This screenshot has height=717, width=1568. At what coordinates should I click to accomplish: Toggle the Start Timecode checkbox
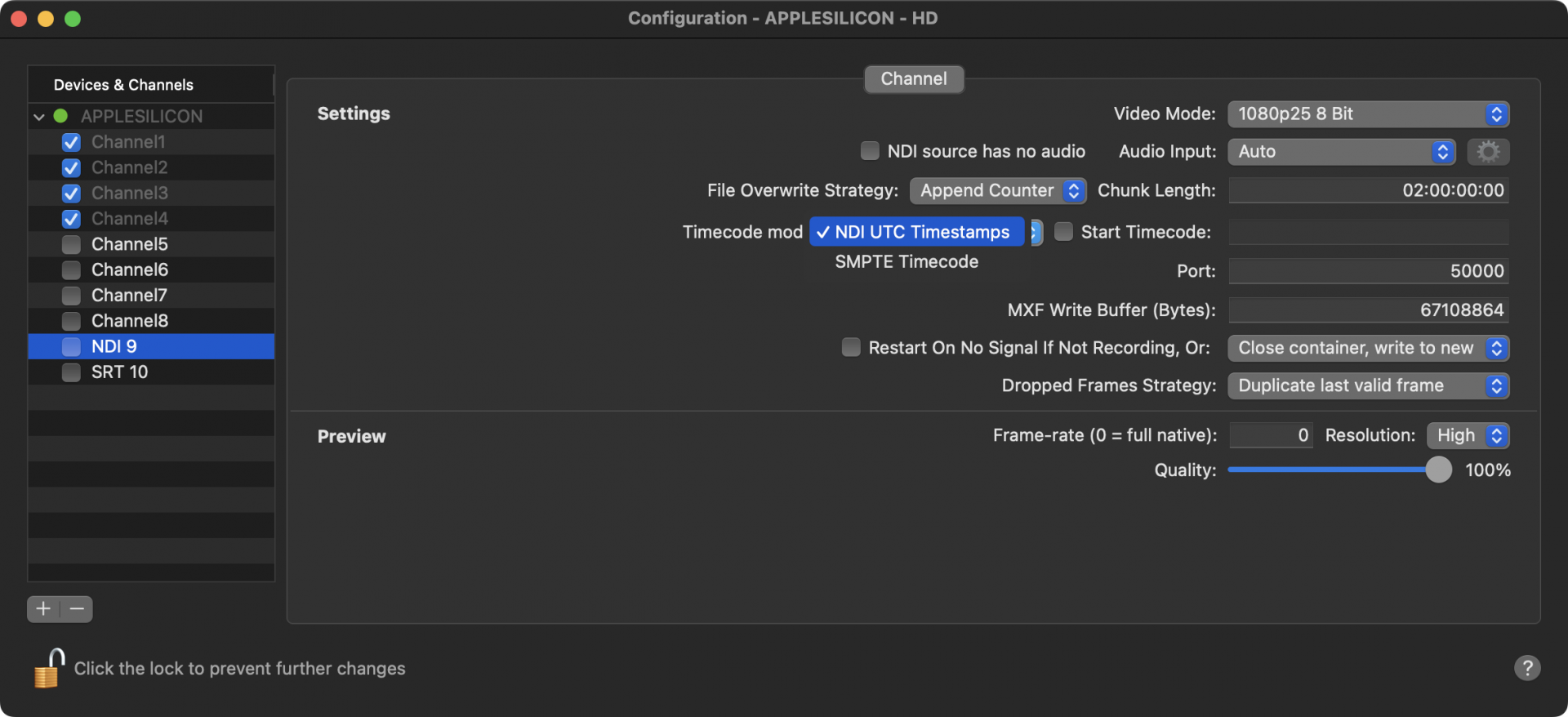[1063, 232]
